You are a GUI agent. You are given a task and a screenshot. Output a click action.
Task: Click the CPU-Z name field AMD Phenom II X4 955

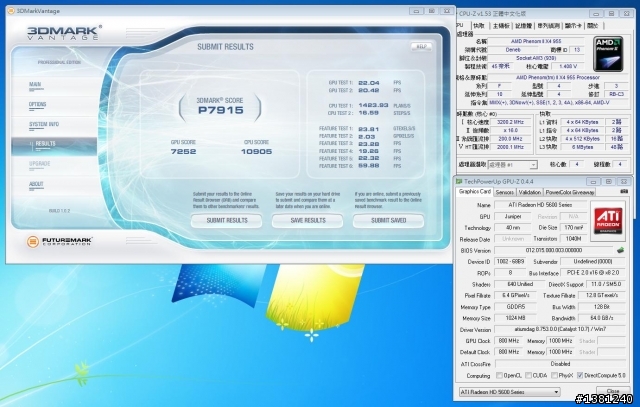click(536, 41)
